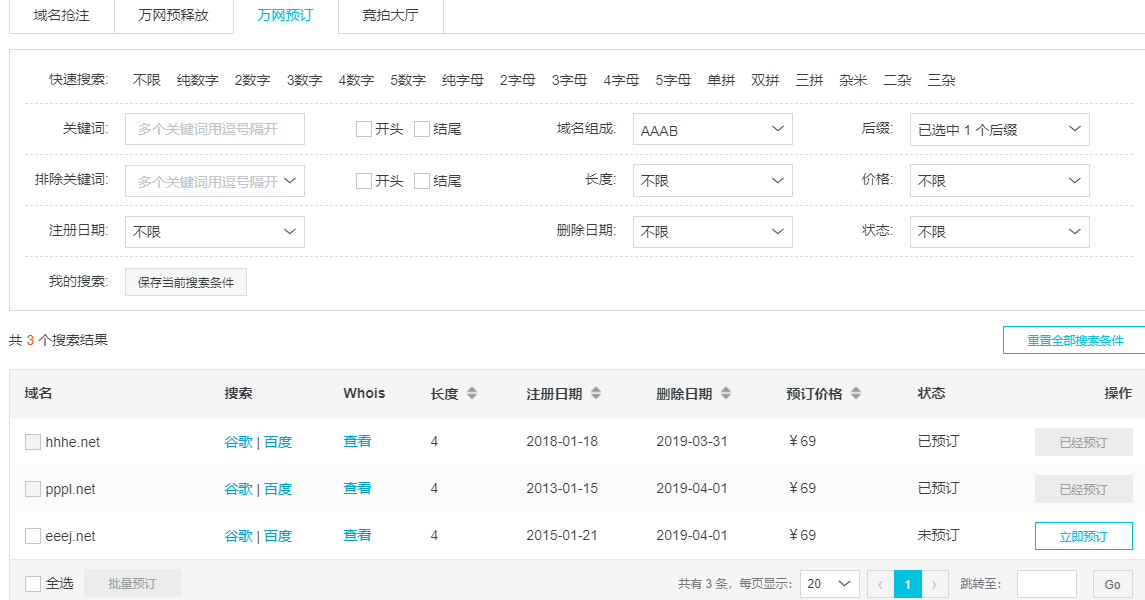This screenshot has height=600, width=1145.
Task: Go to previous page arrow
Action: pos(880,584)
